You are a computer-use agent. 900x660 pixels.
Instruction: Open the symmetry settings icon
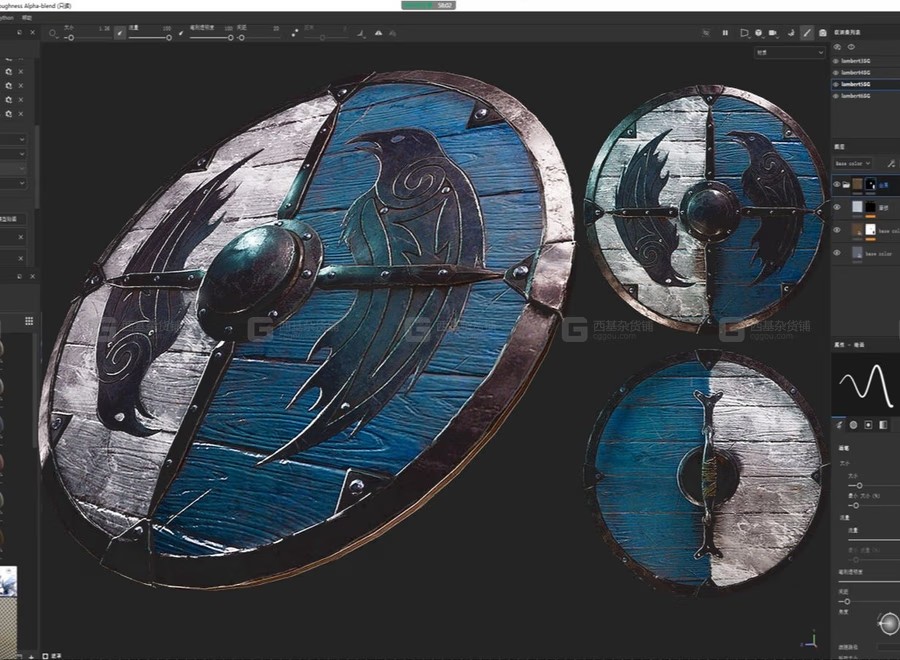tap(361, 34)
